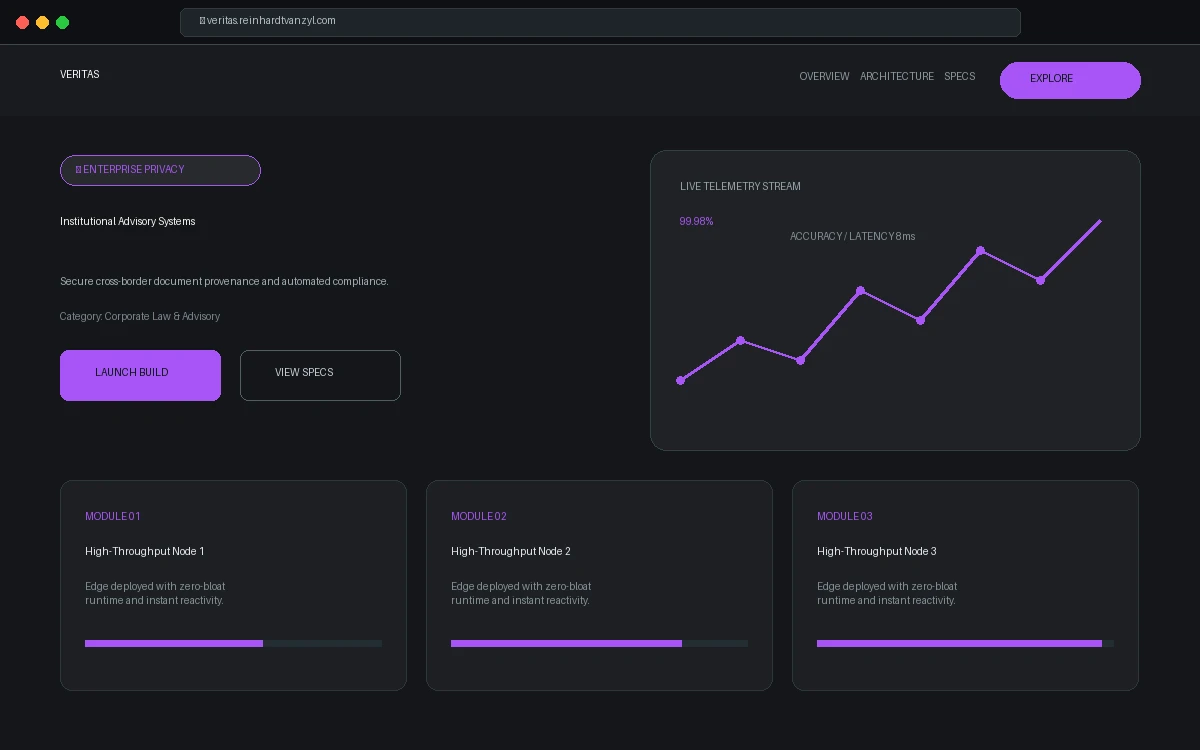Viewport: 1200px width, 750px height.
Task: Click the VERITAS brand logo text
Action: [79, 75]
